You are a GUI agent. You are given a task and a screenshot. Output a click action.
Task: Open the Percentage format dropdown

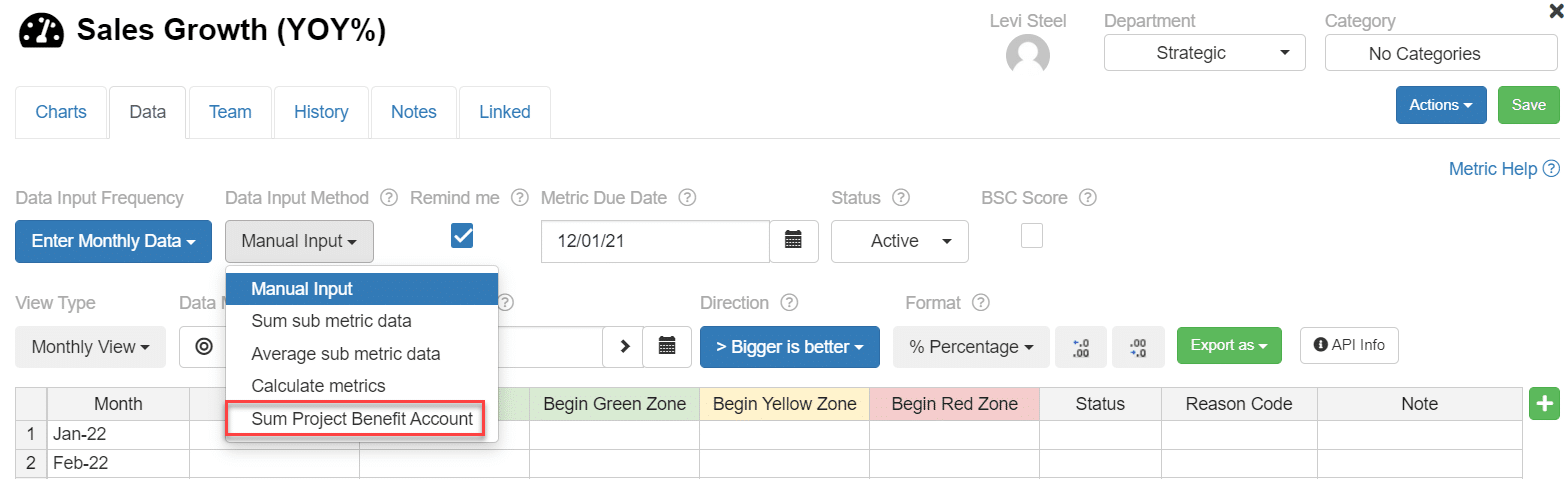tap(971, 346)
